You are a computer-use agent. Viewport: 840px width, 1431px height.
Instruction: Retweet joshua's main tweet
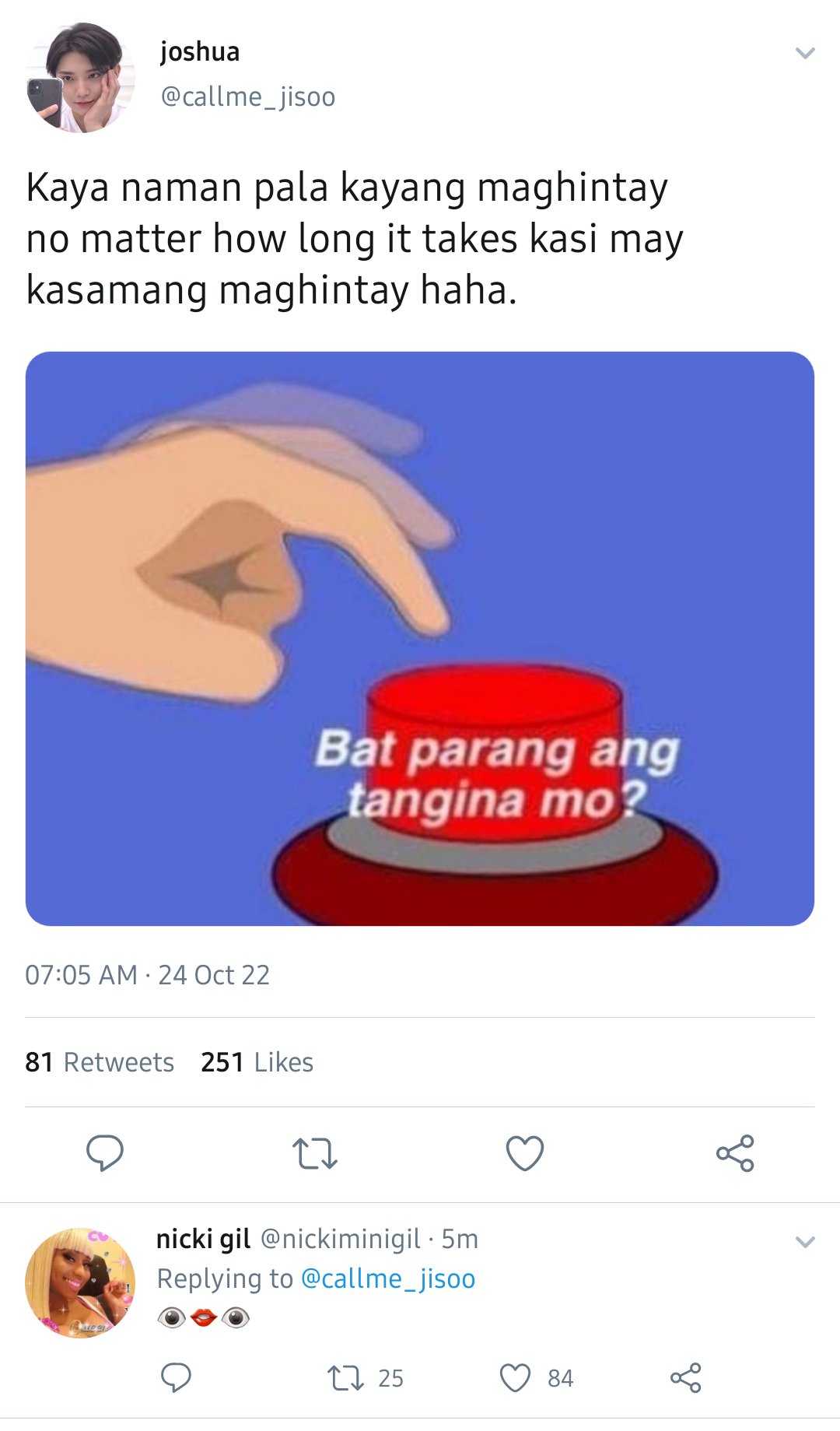pyautogui.click(x=315, y=1154)
